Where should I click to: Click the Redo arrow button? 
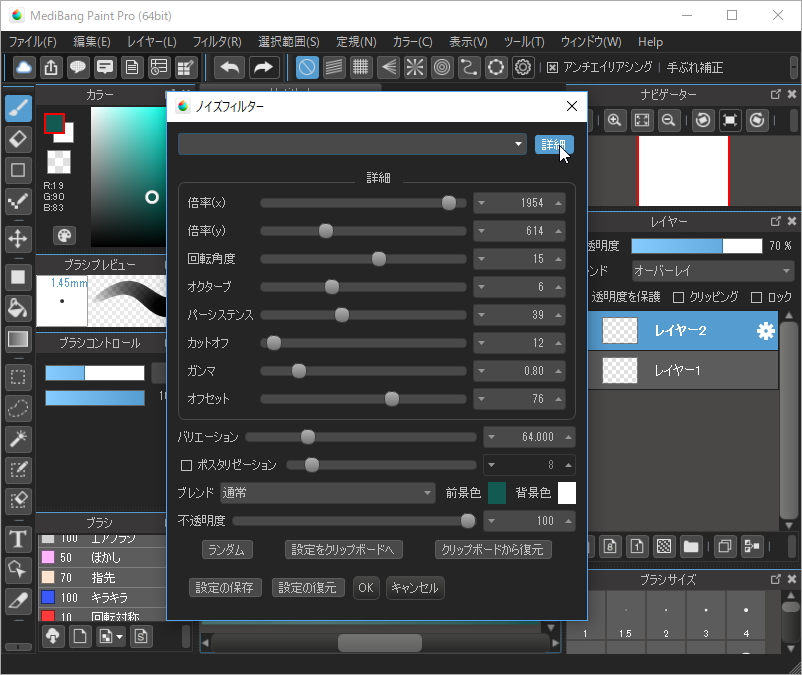click(x=264, y=68)
